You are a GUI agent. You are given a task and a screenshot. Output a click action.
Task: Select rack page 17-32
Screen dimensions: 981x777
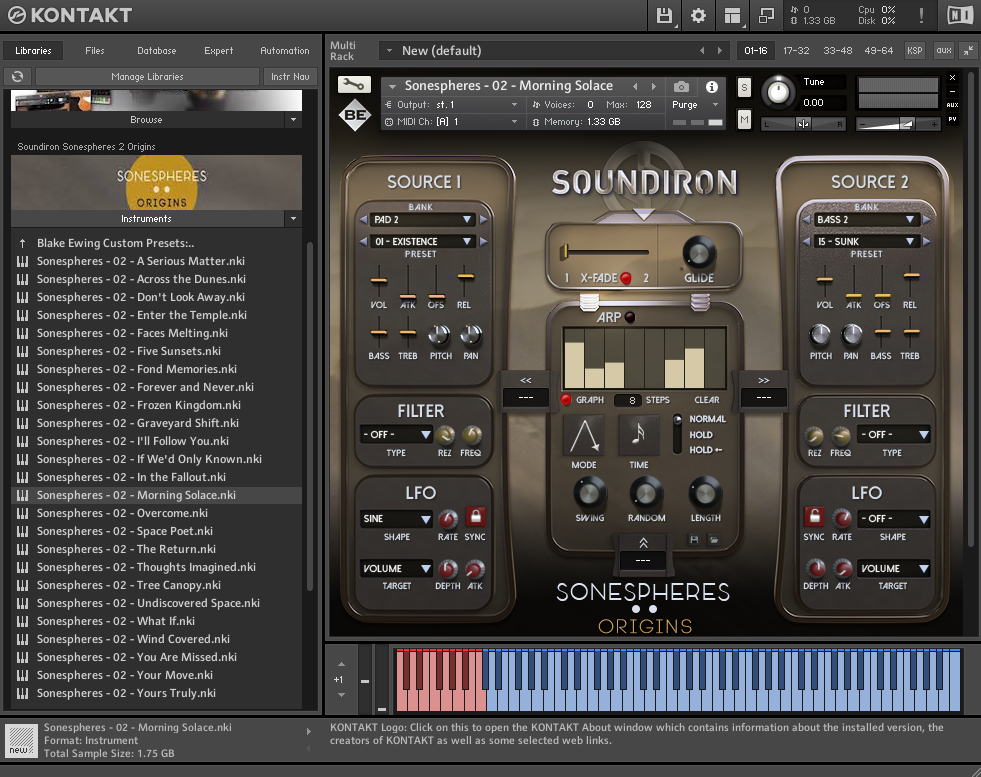click(x=796, y=51)
